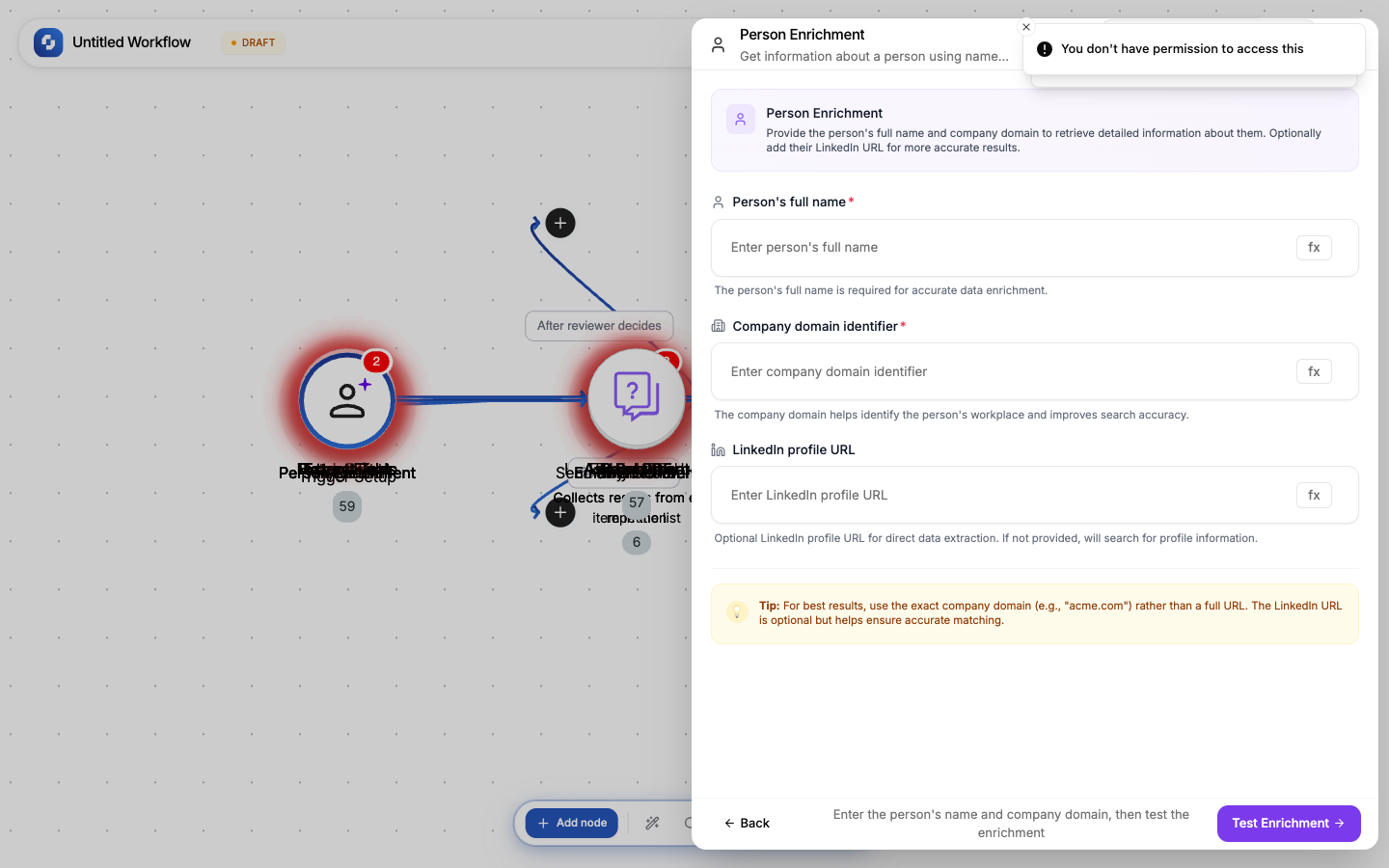Click the DRAFT status badge
Image resolution: width=1389 pixels, height=868 pixels.
pos(253,42)
